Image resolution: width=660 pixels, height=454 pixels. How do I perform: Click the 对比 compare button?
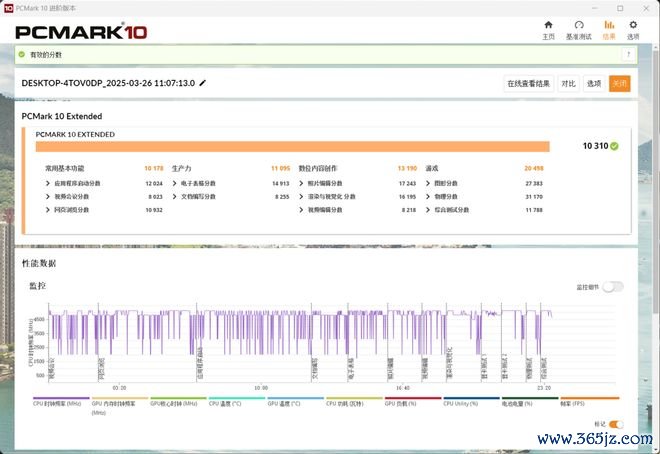pyautogui.click(x=568, y=83)
